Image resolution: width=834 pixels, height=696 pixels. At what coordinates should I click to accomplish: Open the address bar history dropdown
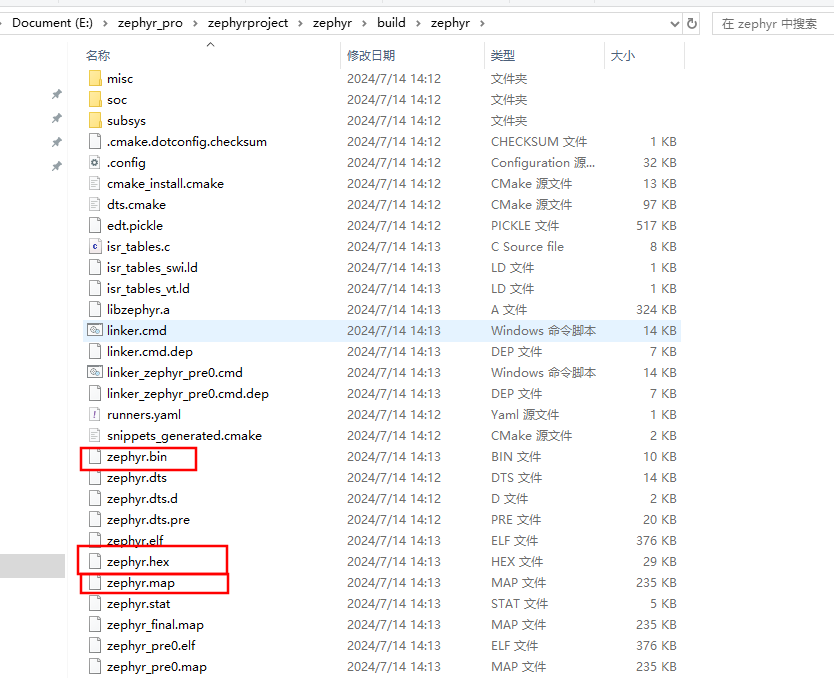674,24
